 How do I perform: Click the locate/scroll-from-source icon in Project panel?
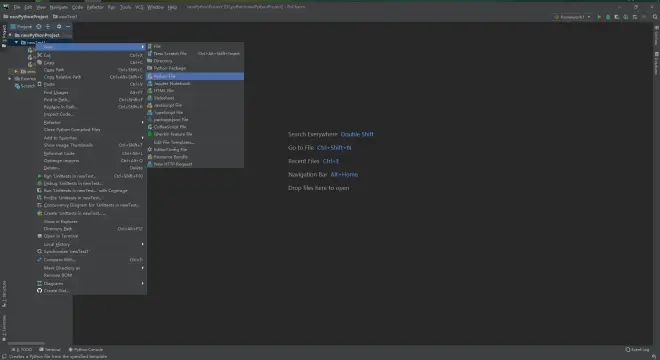39,27
